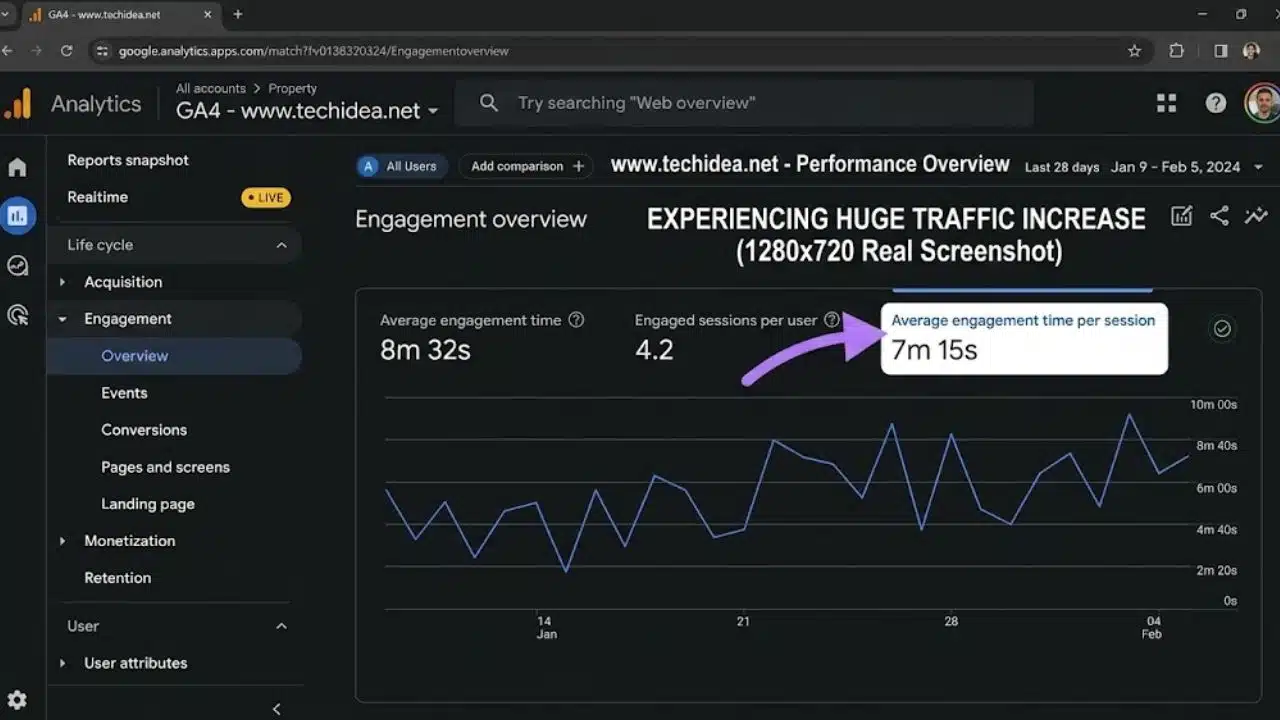Open the GA4 property selector dropdown
This screenshot has height=720, width=1280.
[307, 111]
